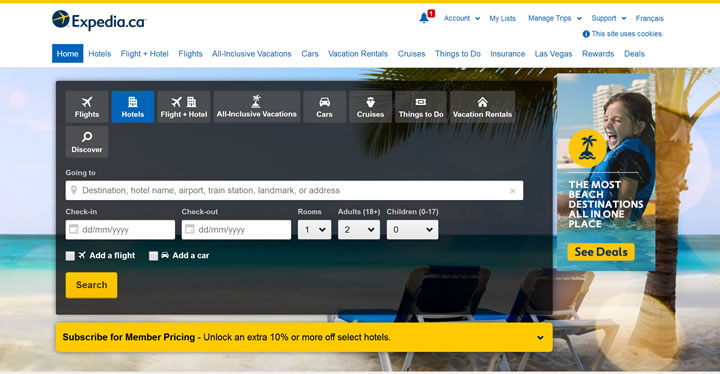Viewport: 720px width, 374px height.
Task: Open Flights in the top navigation
Action: pyautogui.click(x=191, y=54)
